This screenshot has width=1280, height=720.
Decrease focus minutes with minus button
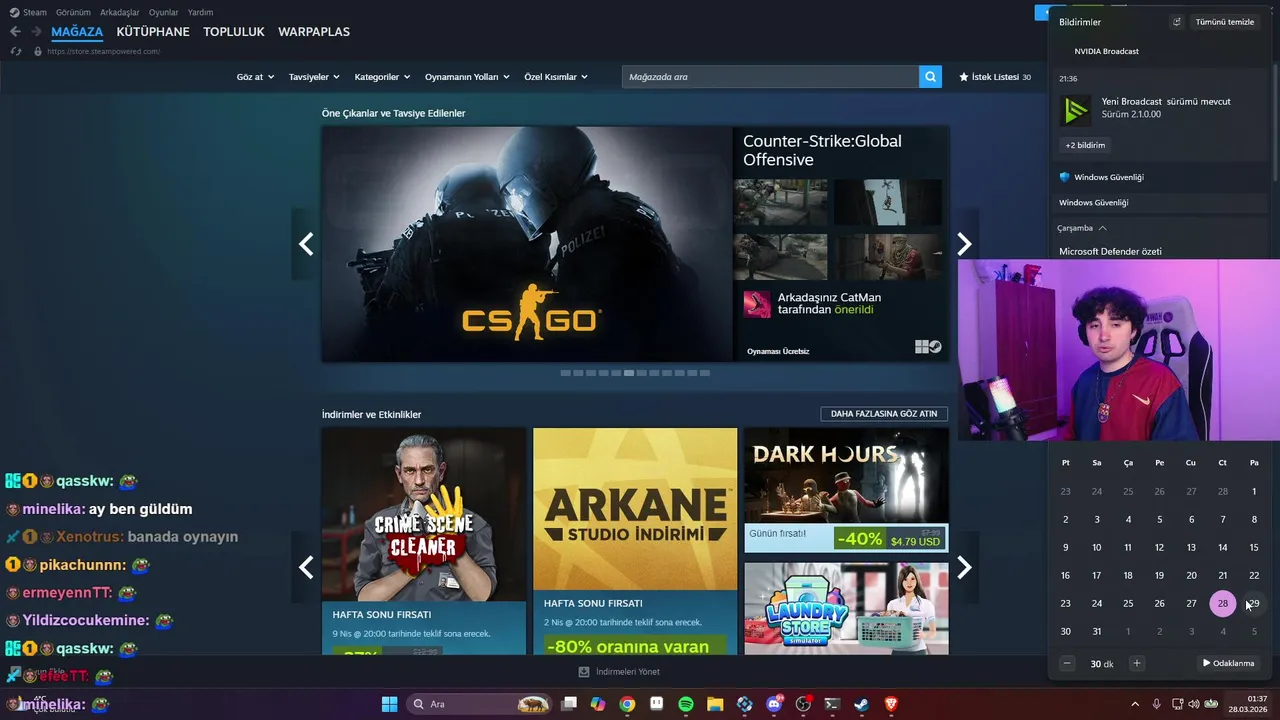pos(1067,663)
